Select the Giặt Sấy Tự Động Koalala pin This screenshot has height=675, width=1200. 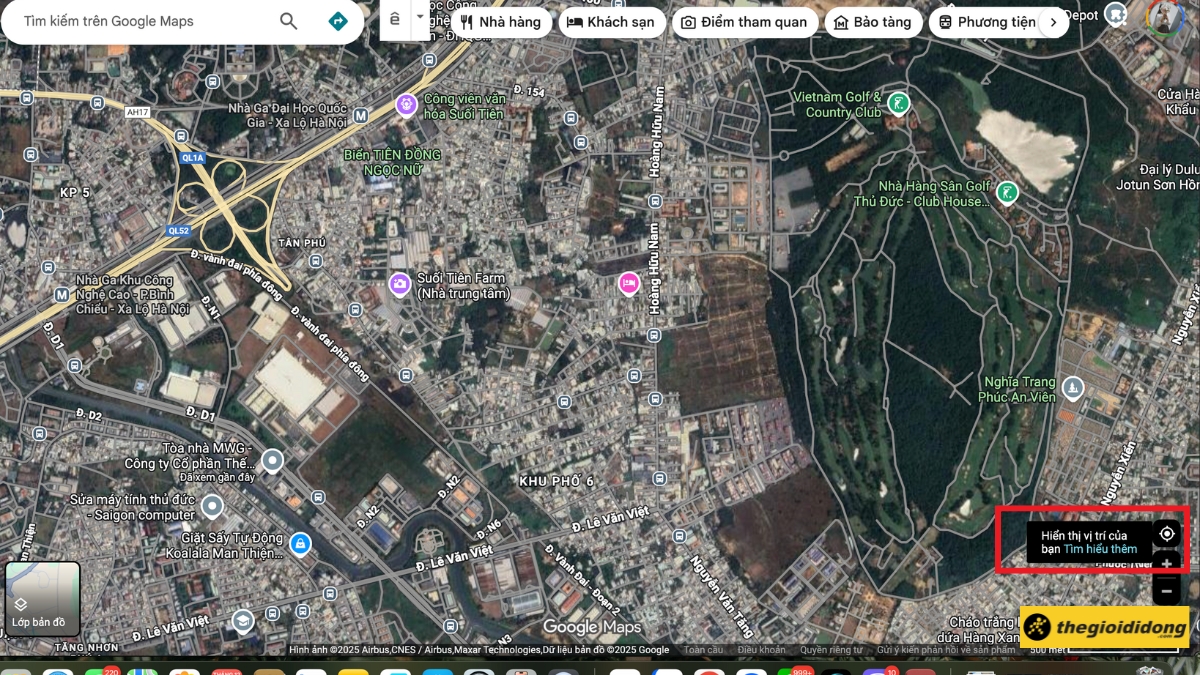299,544
